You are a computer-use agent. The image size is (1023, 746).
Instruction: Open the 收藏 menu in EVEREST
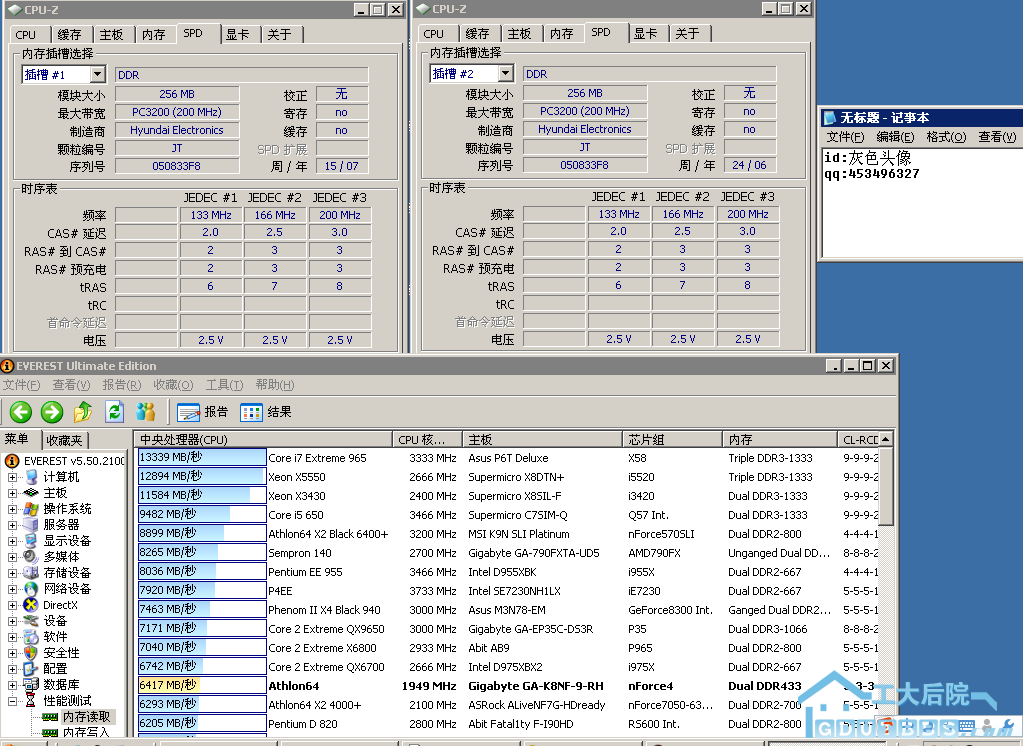coord(173,385)
